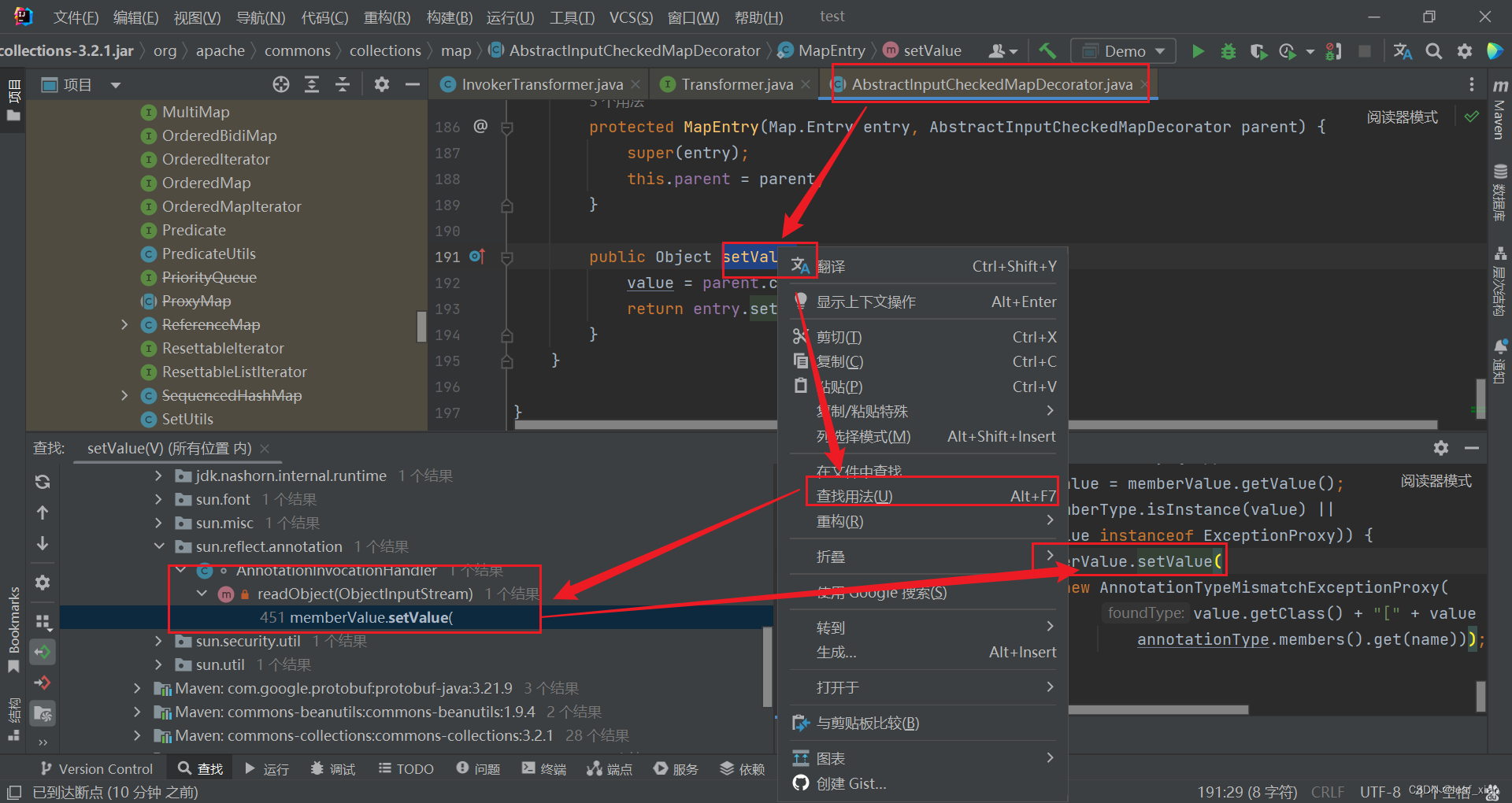Toggle tool window quick access icon in status bar
The width and height of the screenshot is (1512, 803).
13,792
